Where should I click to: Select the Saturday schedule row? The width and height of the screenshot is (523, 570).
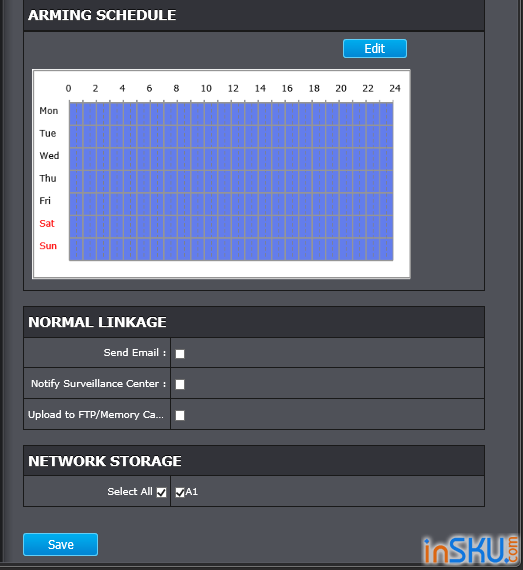tap(231, 226)
